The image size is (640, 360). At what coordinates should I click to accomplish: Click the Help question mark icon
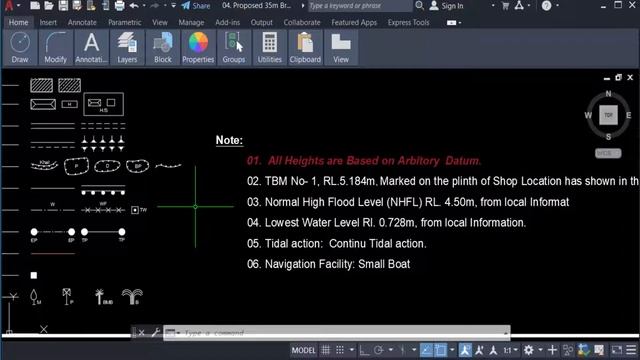[x=547, y=6]
